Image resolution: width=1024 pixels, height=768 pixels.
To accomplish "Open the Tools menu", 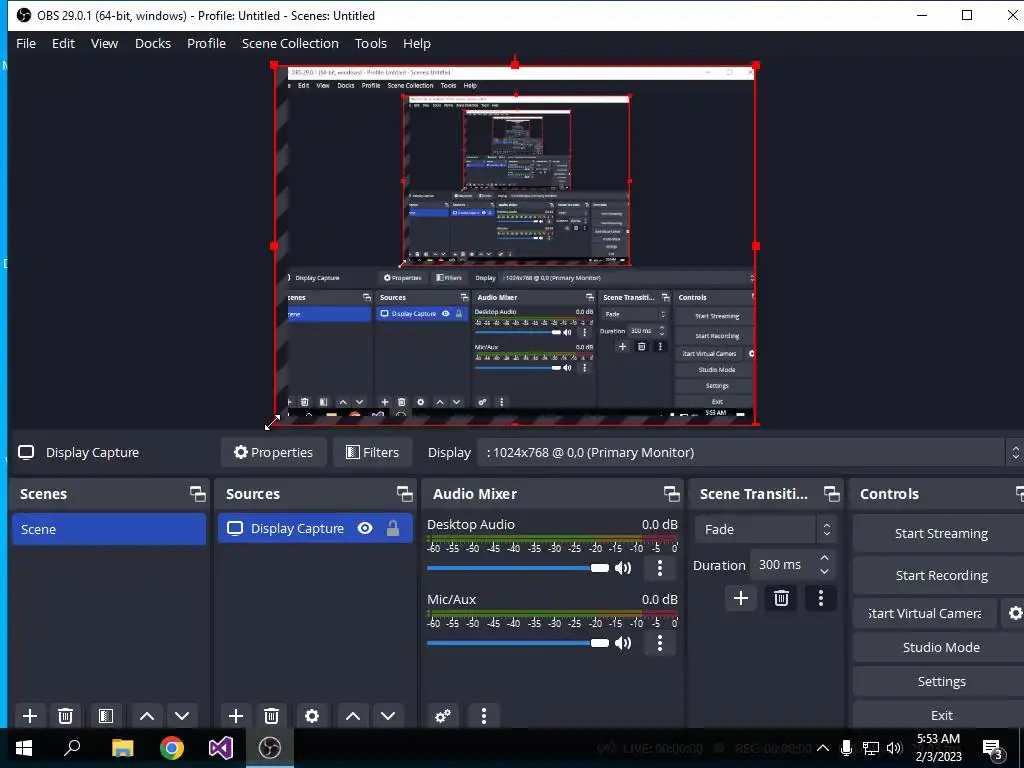I will click(x=371, y=43).
